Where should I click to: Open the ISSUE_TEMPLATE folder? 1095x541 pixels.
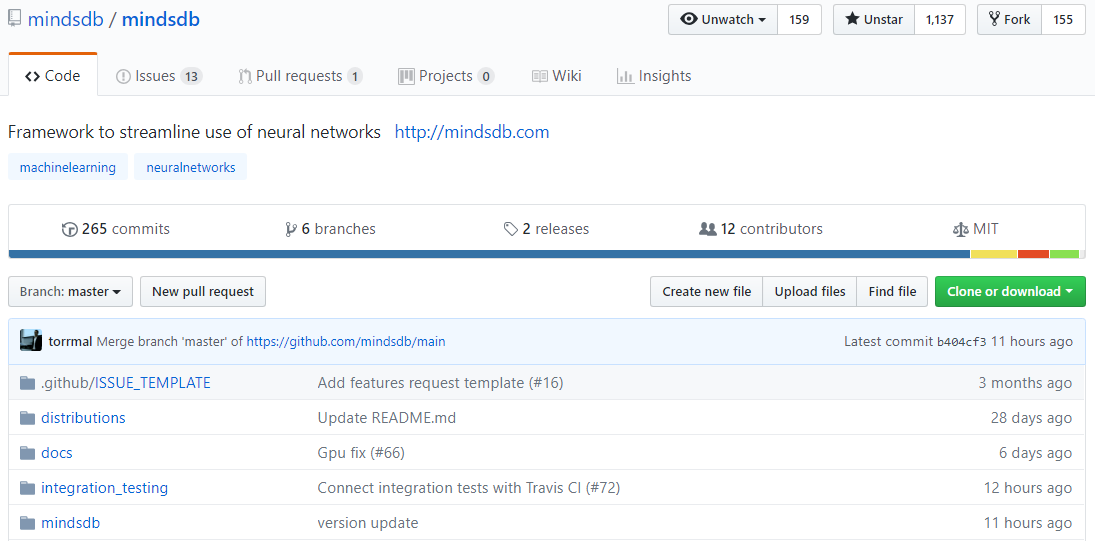pos(153,383)
